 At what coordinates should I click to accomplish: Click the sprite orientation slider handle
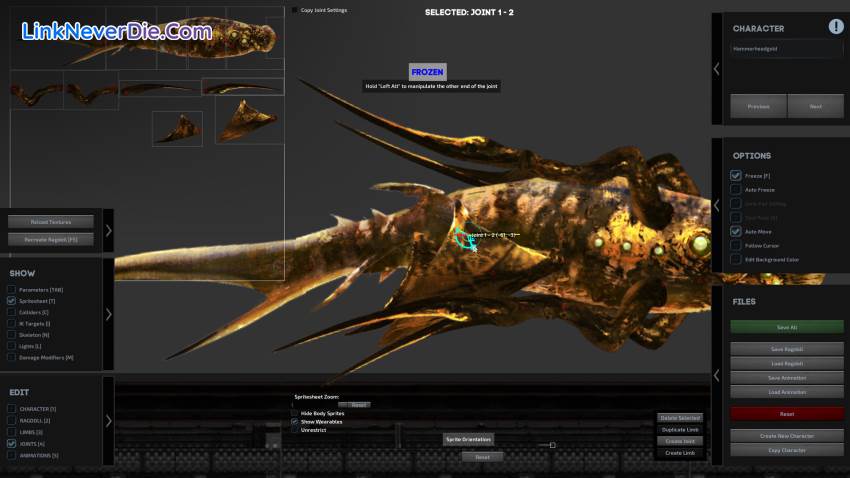pos(552,445)
